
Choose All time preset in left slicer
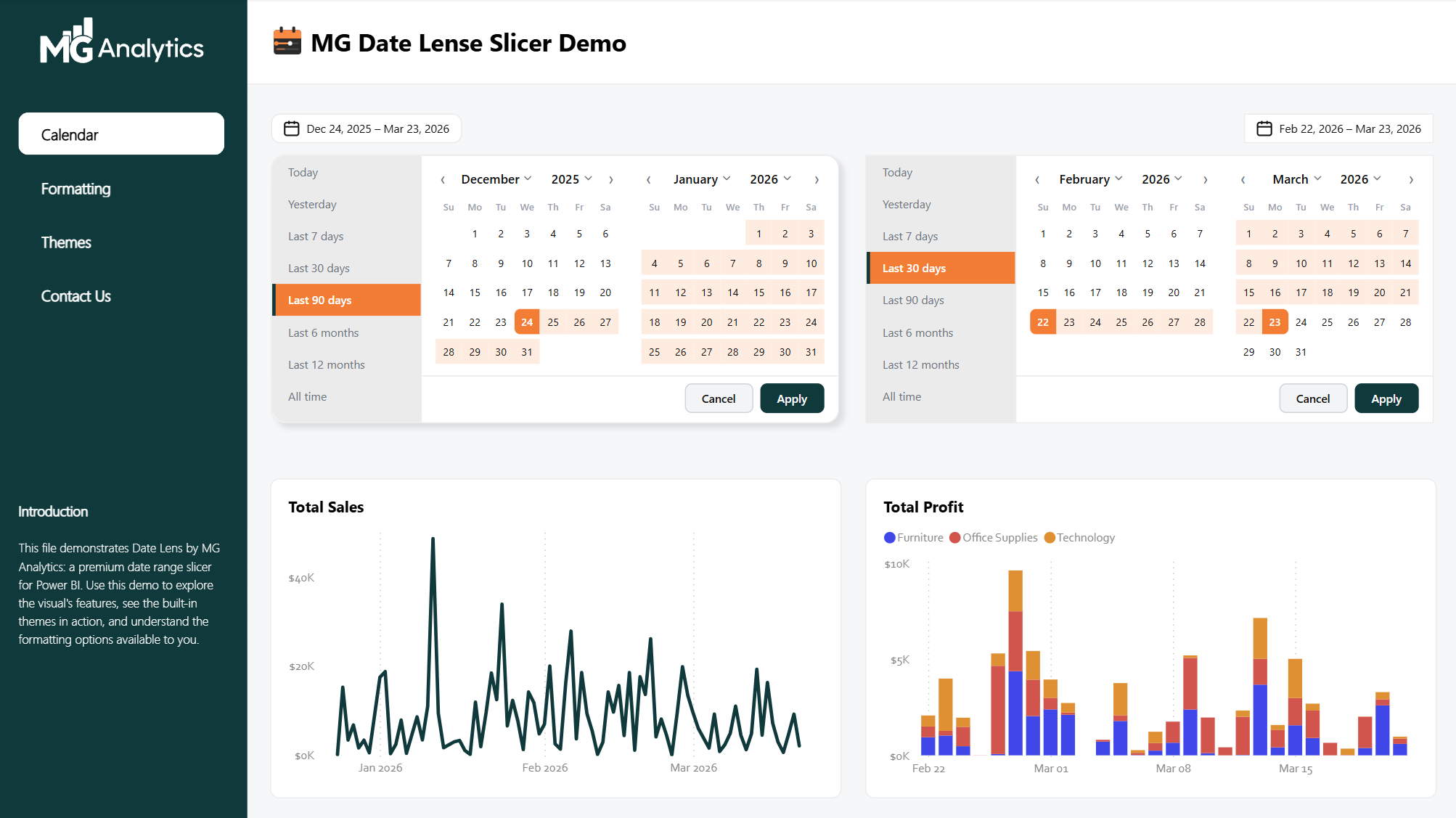click(x=308, y=397)
